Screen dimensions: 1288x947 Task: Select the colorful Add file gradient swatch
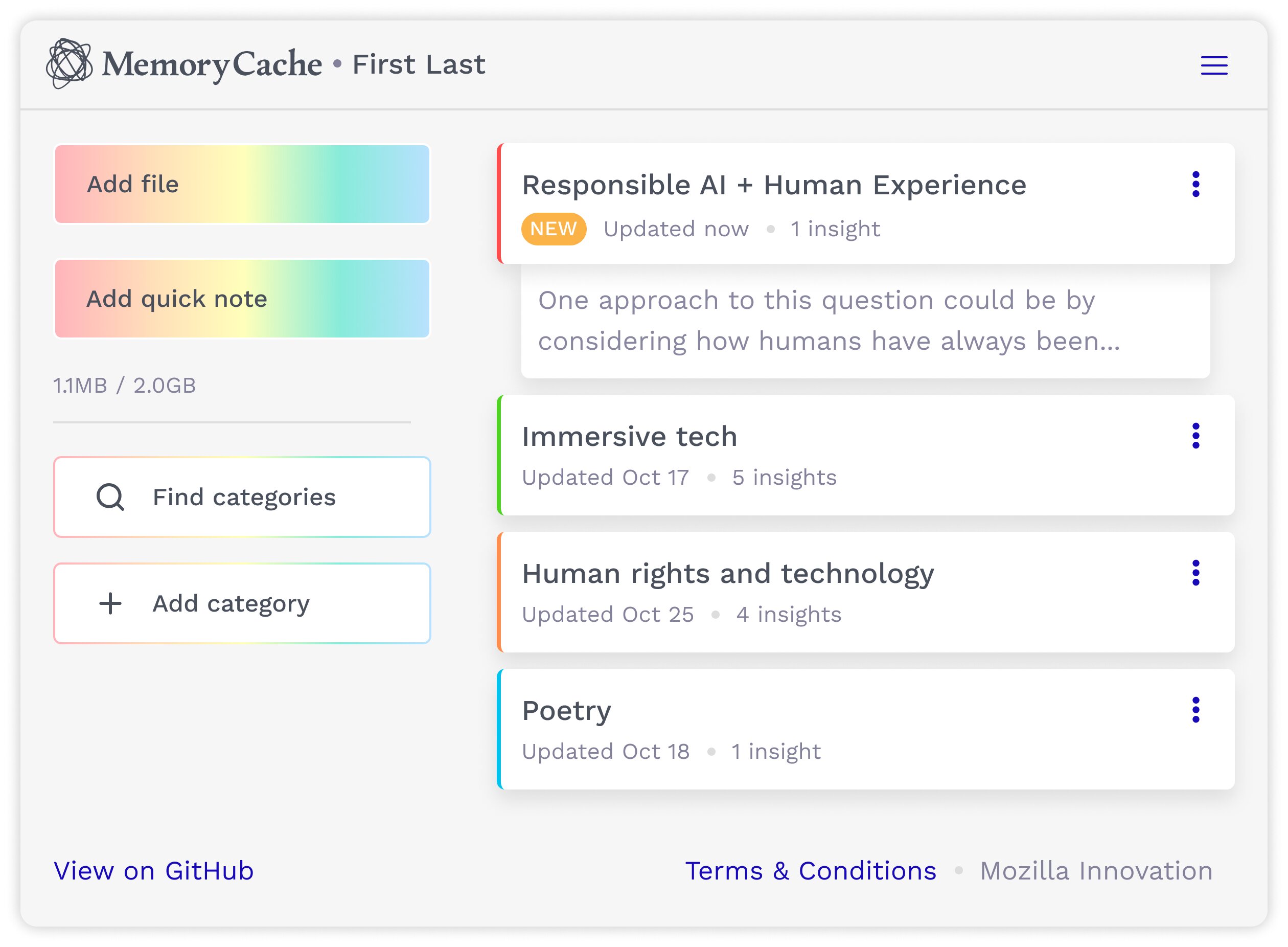click(244, 183)
